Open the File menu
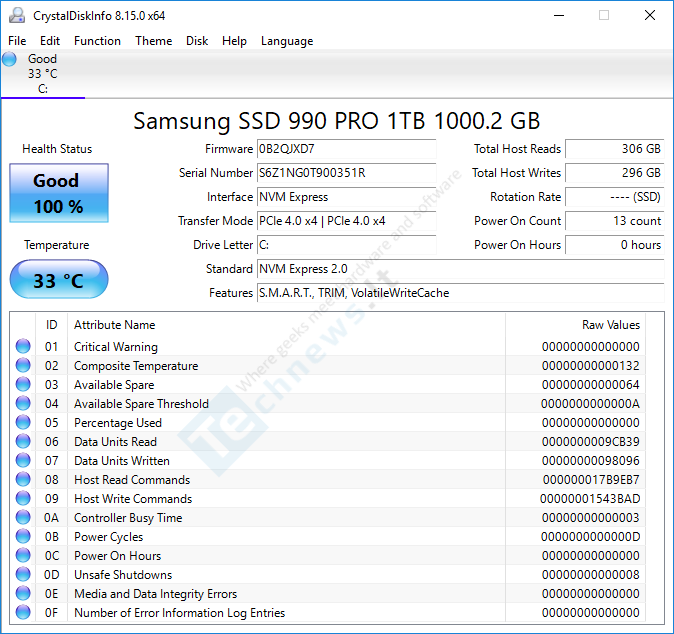Viewport: 674px width, 634px height. [17, 41]
